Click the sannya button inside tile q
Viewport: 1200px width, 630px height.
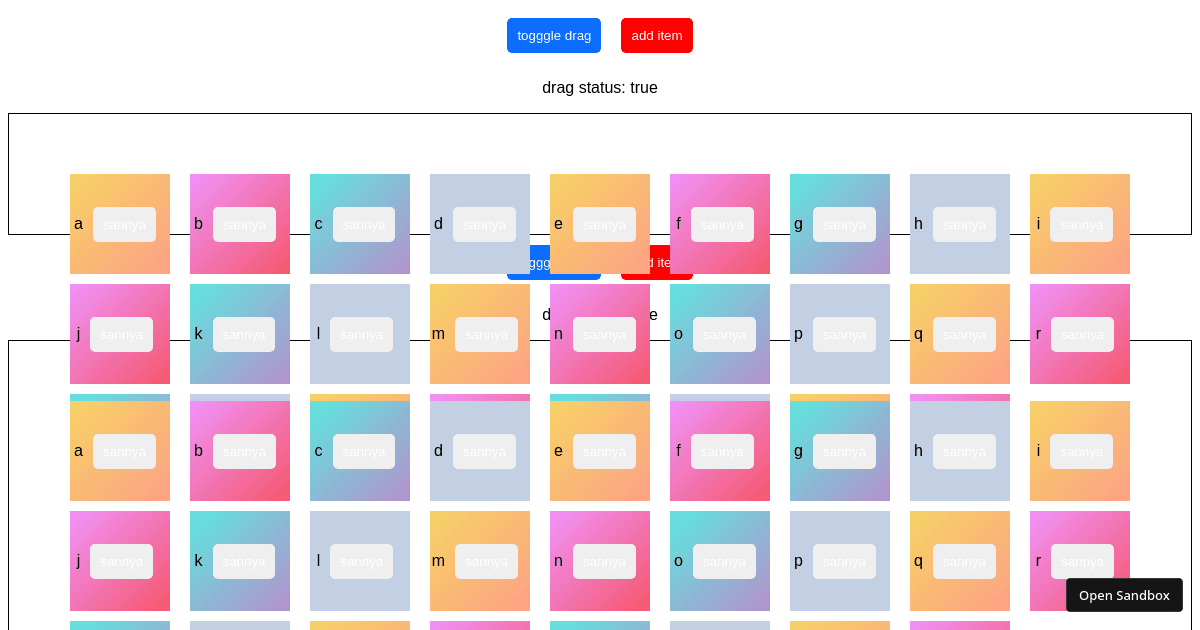click(x=963, y=334)
